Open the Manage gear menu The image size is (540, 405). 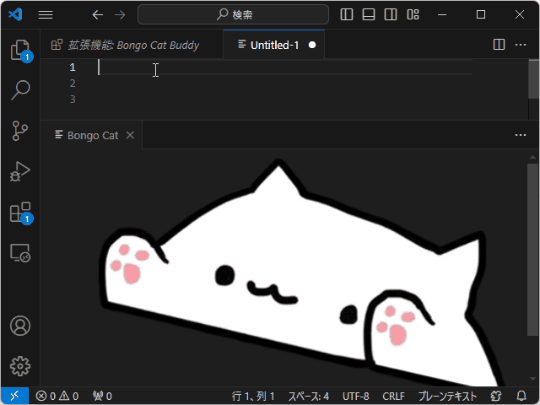(x=20, y=366)
